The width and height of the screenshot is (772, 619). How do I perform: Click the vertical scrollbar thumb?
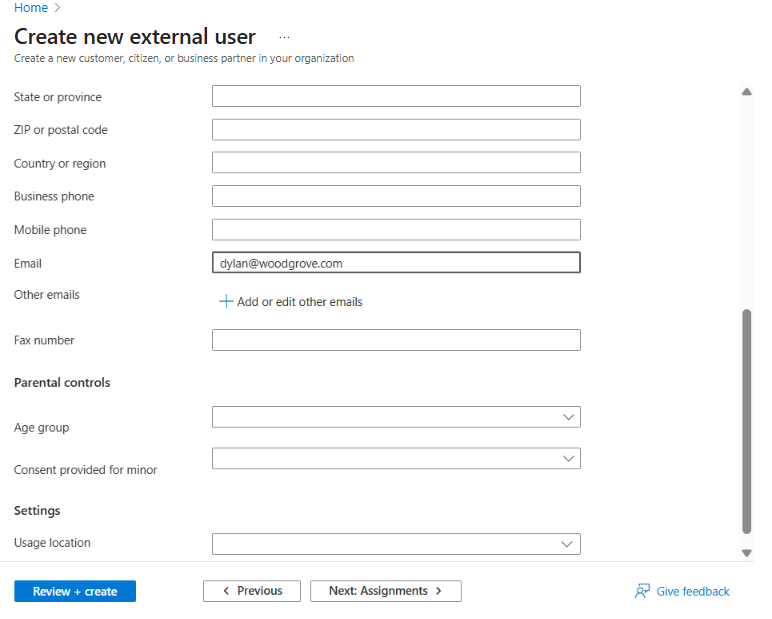(746, 420)
